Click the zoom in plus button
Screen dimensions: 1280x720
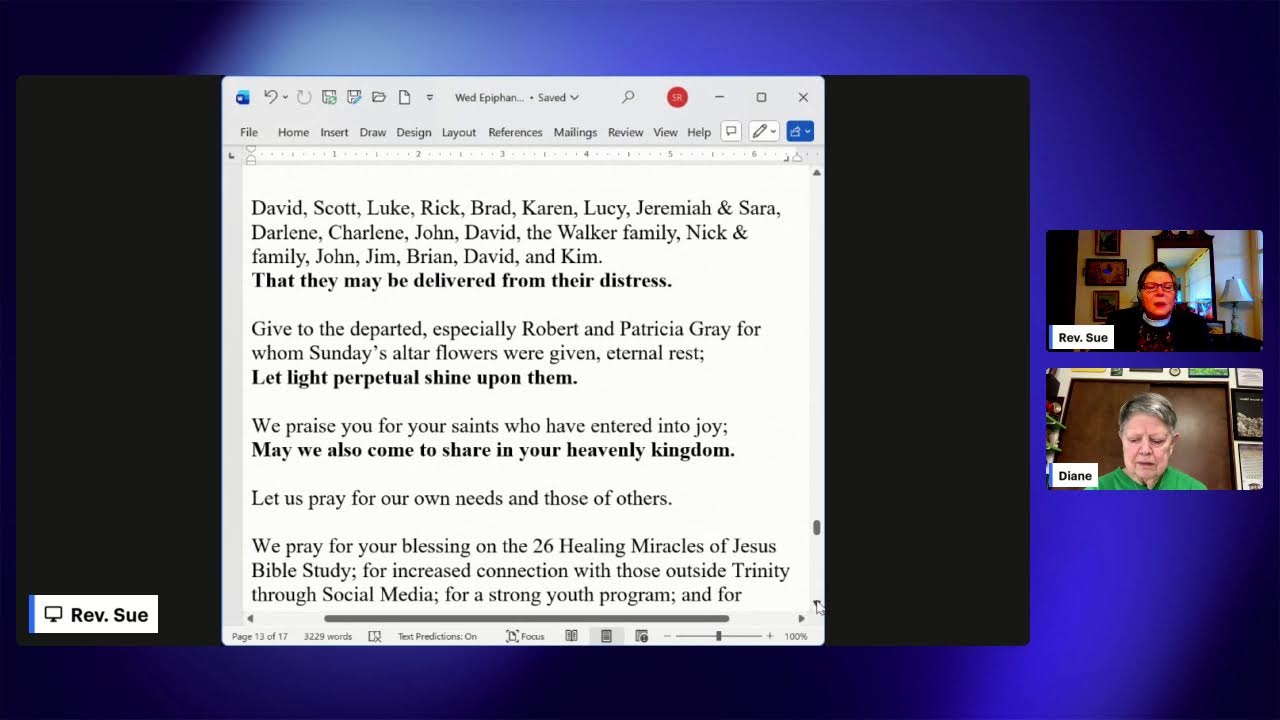[x=769, y=636]
